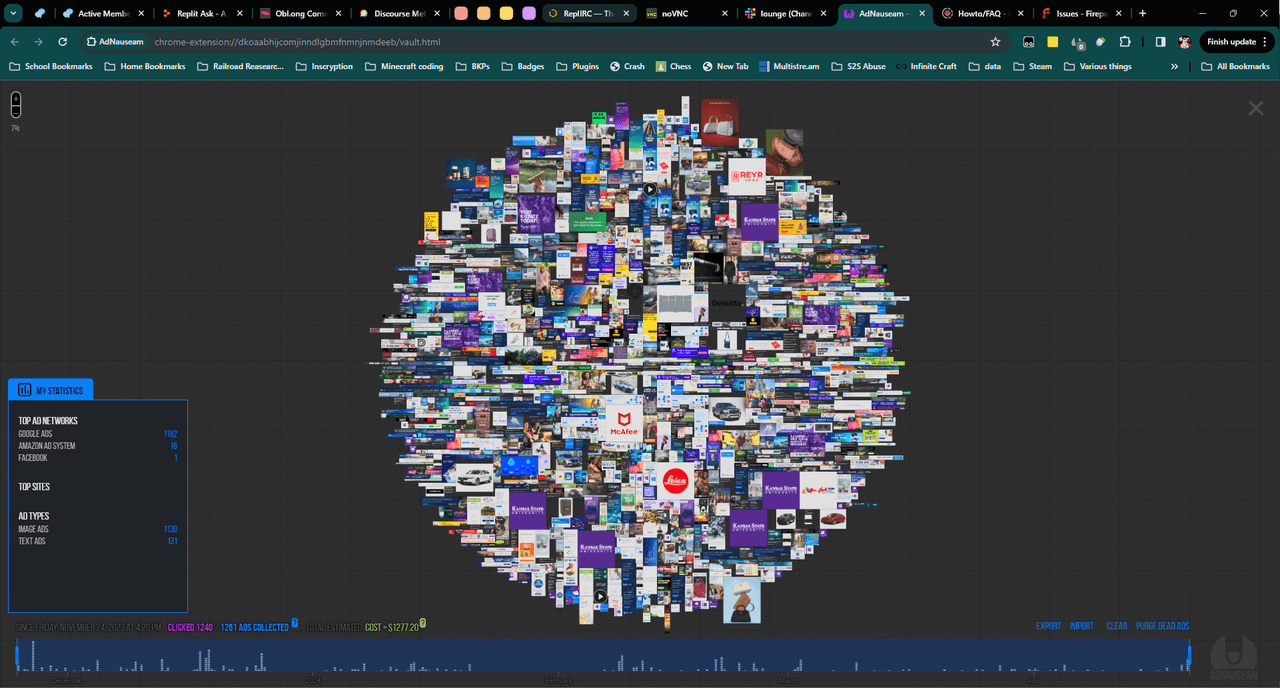Open the browser Extensions puzzle icon
This screenshot has width=1280, height=688.
[x=1125, y=42]
